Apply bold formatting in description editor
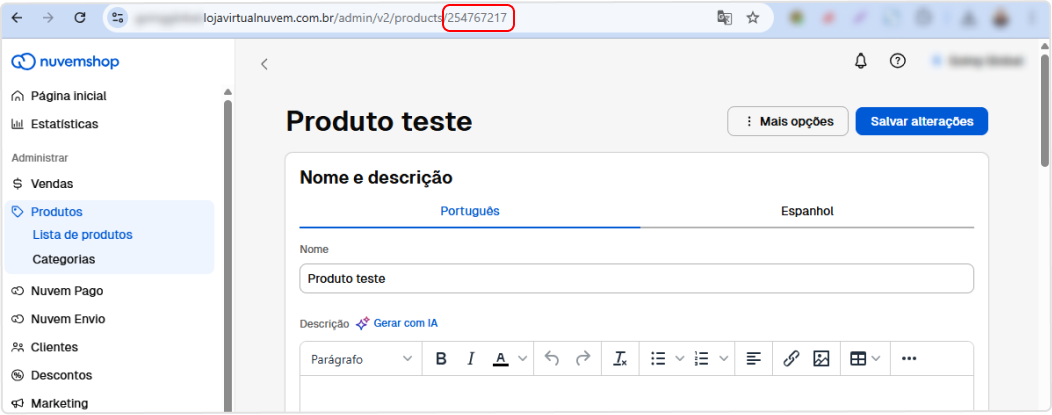The height and width of the screenshot is (415, 1052). pyautogui.click(x=441, y=359)
